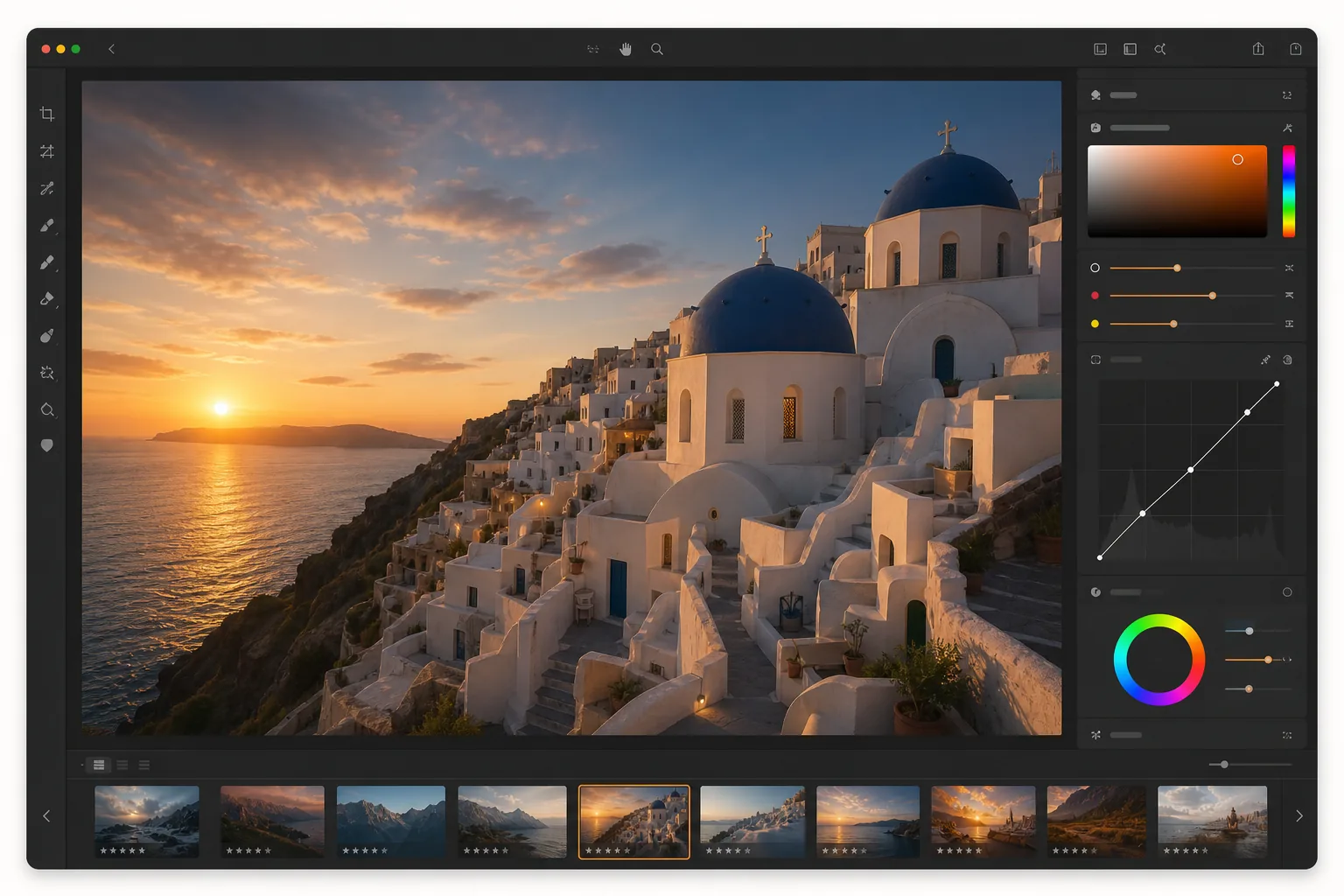The width and height of the screenshot is (1344, 896).
Task: Click the Share icon in the title bar
Action: [x=1258, y=49]
